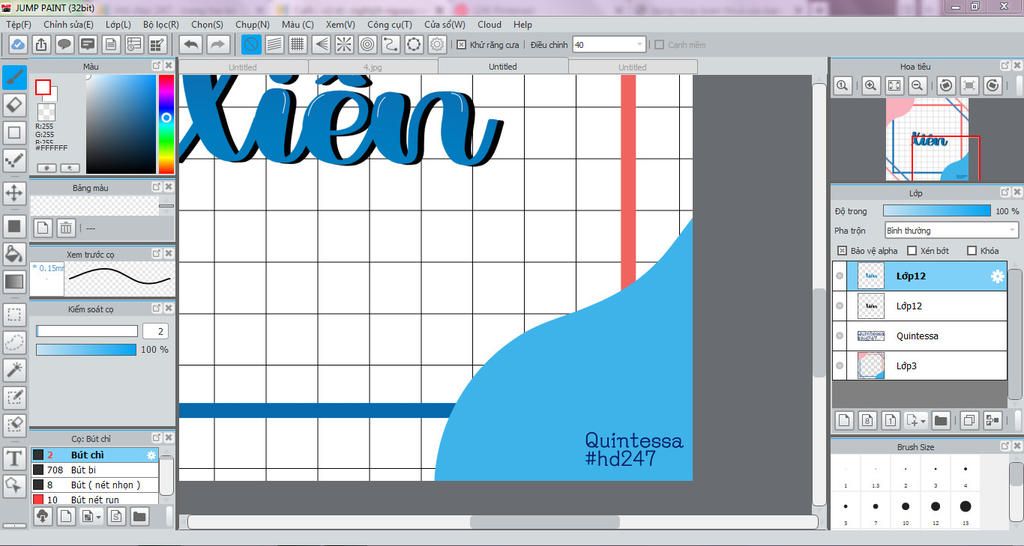The width and height of the screenshot is (1024, 546).
Task: Click the hue spectrum bar
Action: point(167,124)
